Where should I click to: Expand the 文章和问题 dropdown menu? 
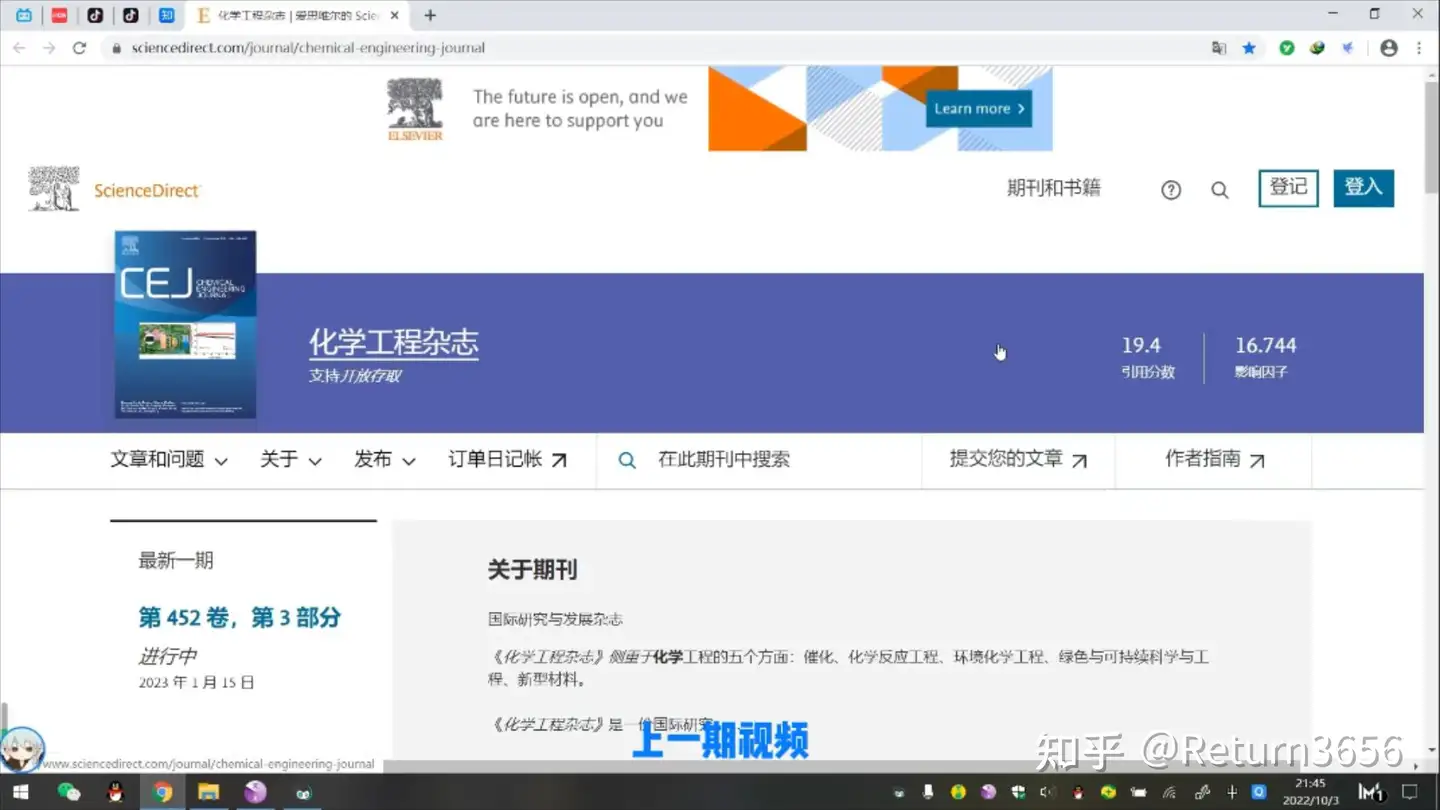169,460
